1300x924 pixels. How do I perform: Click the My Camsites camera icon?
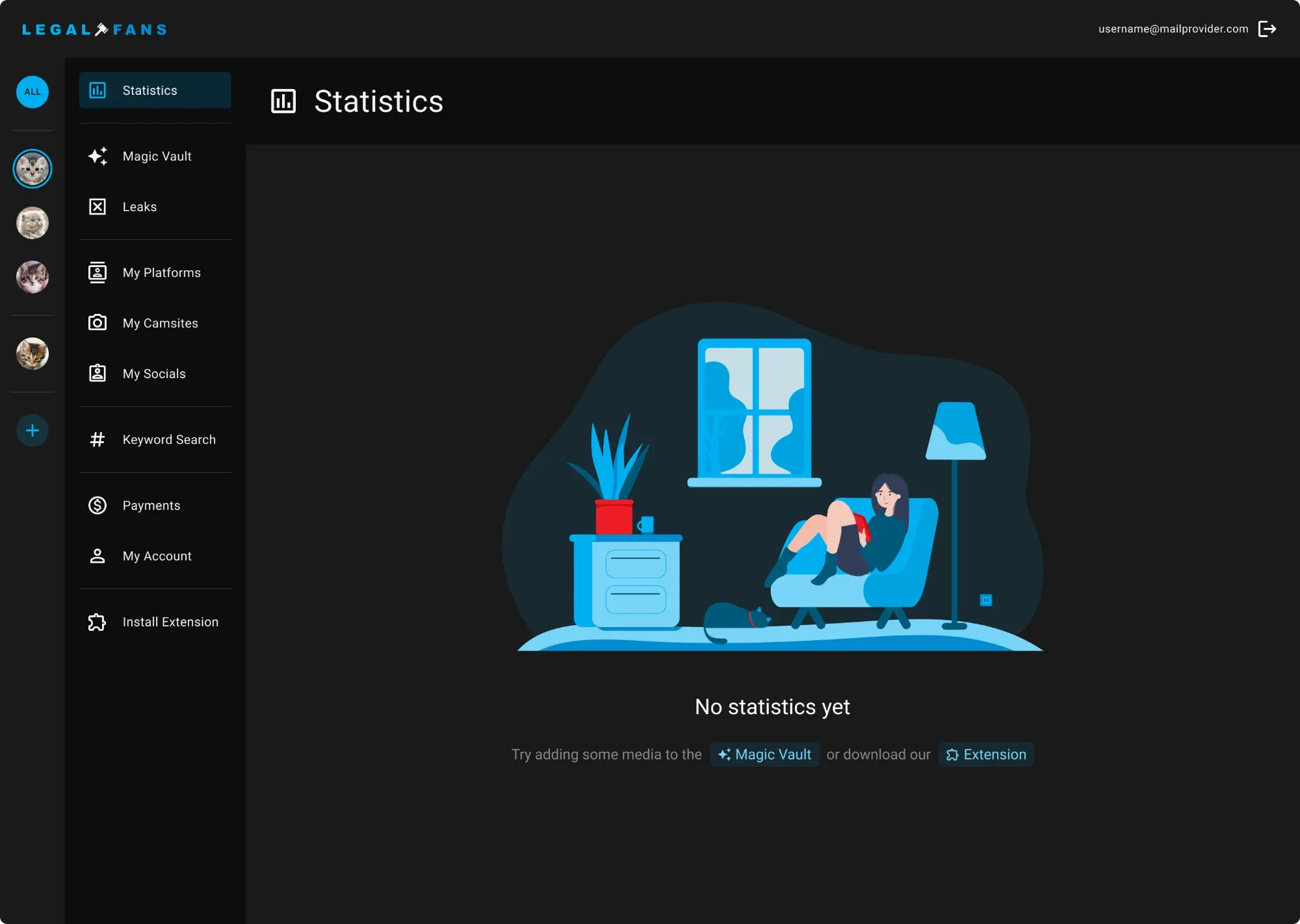click(97, 322)
